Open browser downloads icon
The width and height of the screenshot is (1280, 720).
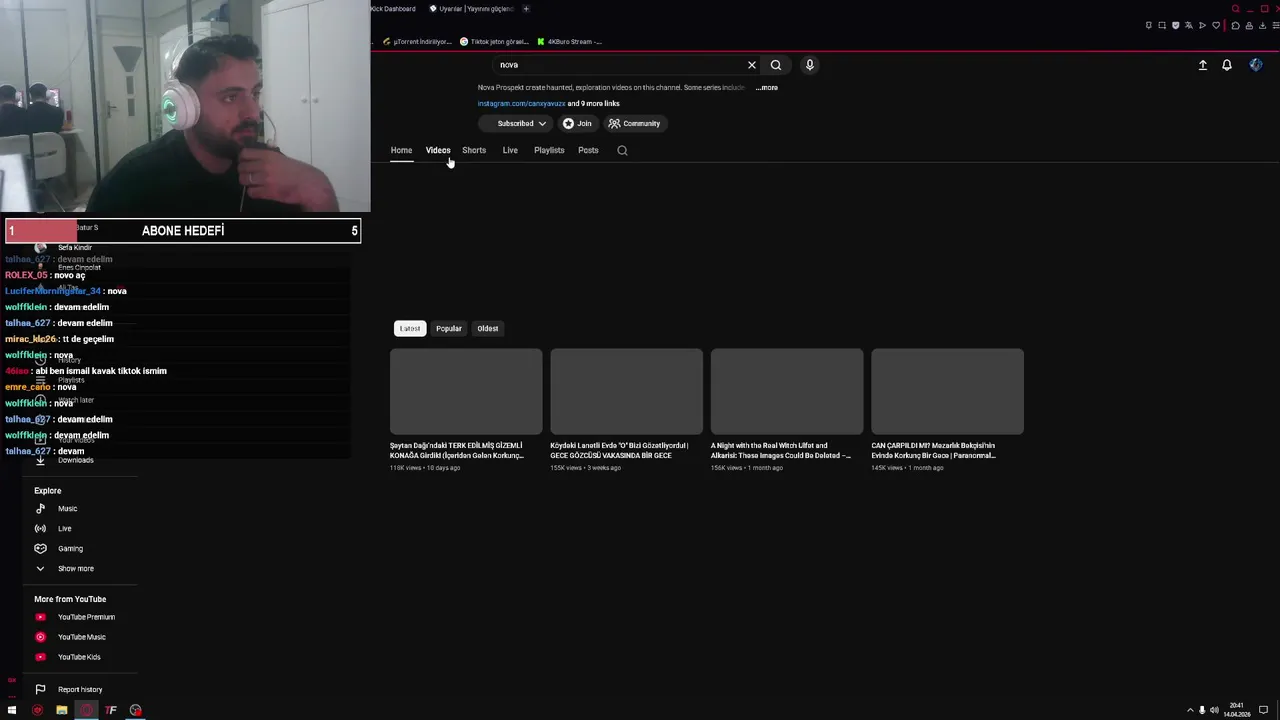coord(1263,25)
